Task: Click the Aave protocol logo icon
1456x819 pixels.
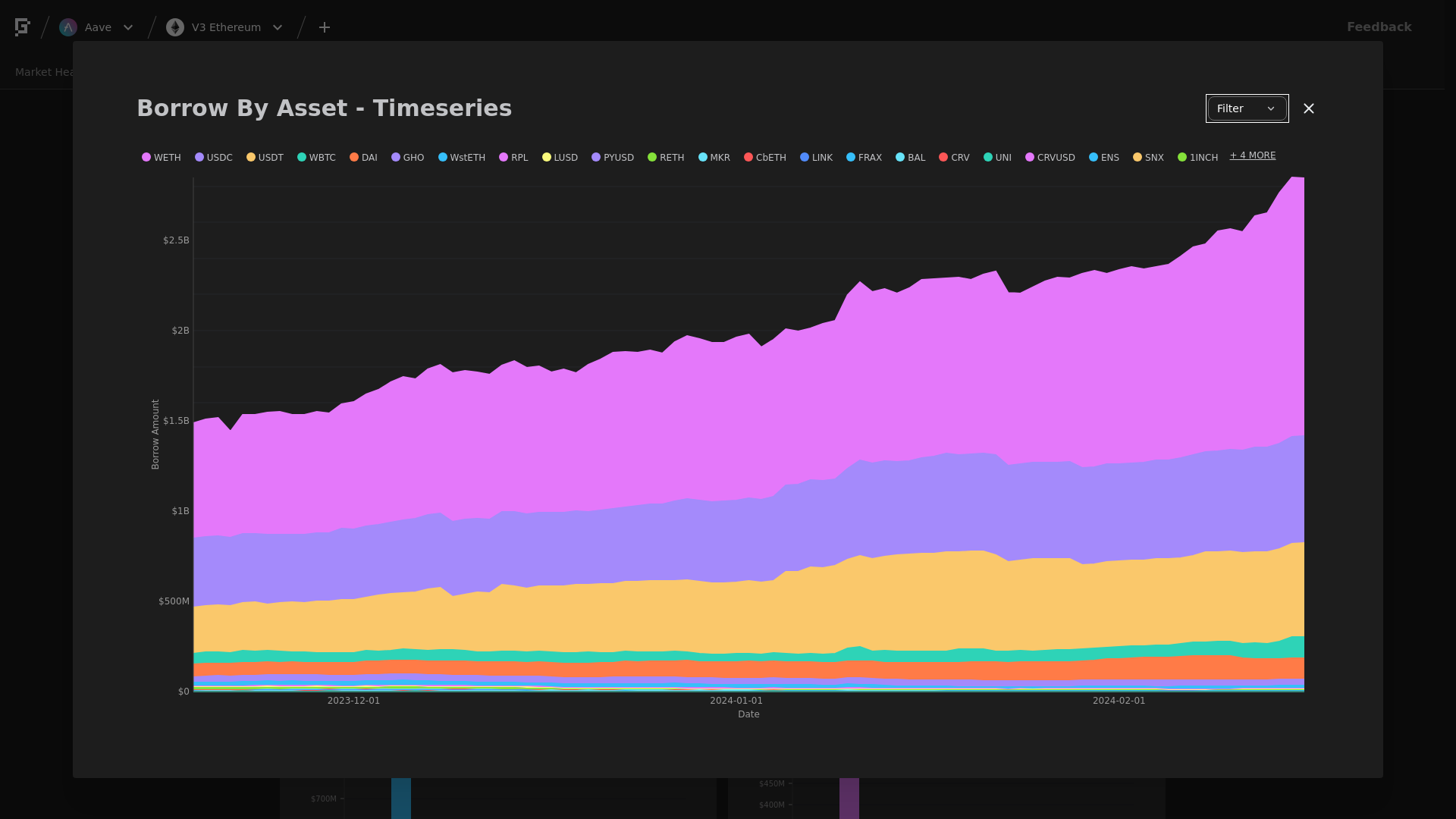Action: [68, 27]
